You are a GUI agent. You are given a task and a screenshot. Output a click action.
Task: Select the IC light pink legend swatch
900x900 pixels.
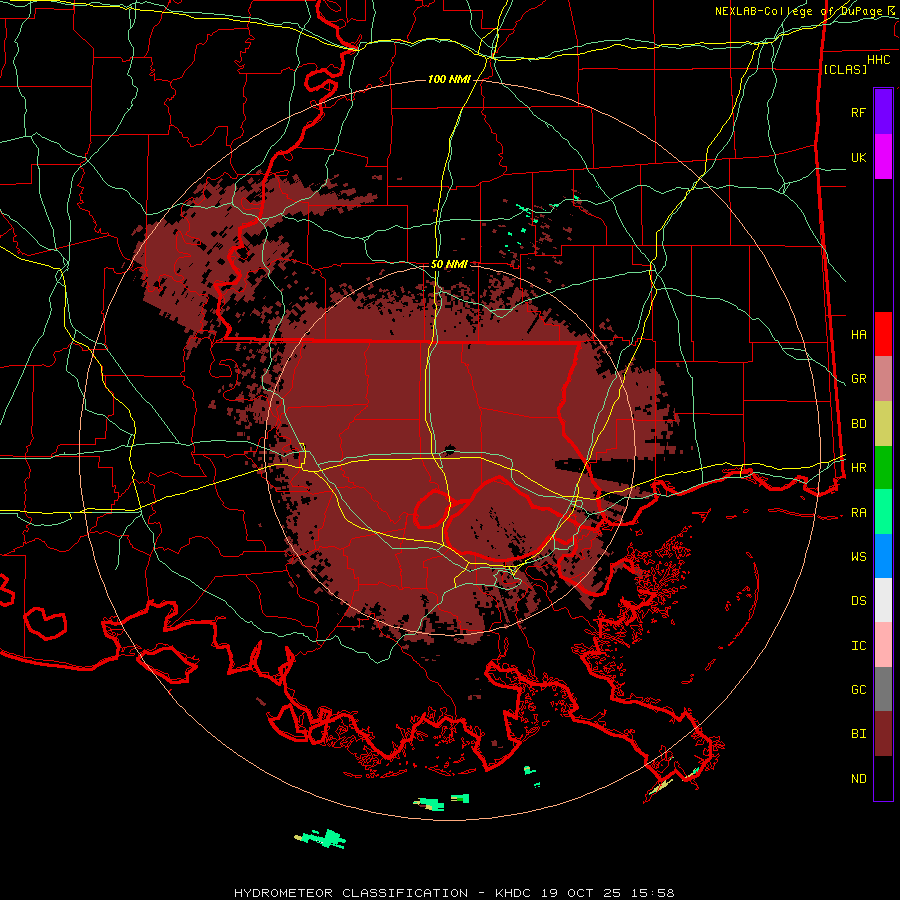pyautogui.click(x=883, y=645)
